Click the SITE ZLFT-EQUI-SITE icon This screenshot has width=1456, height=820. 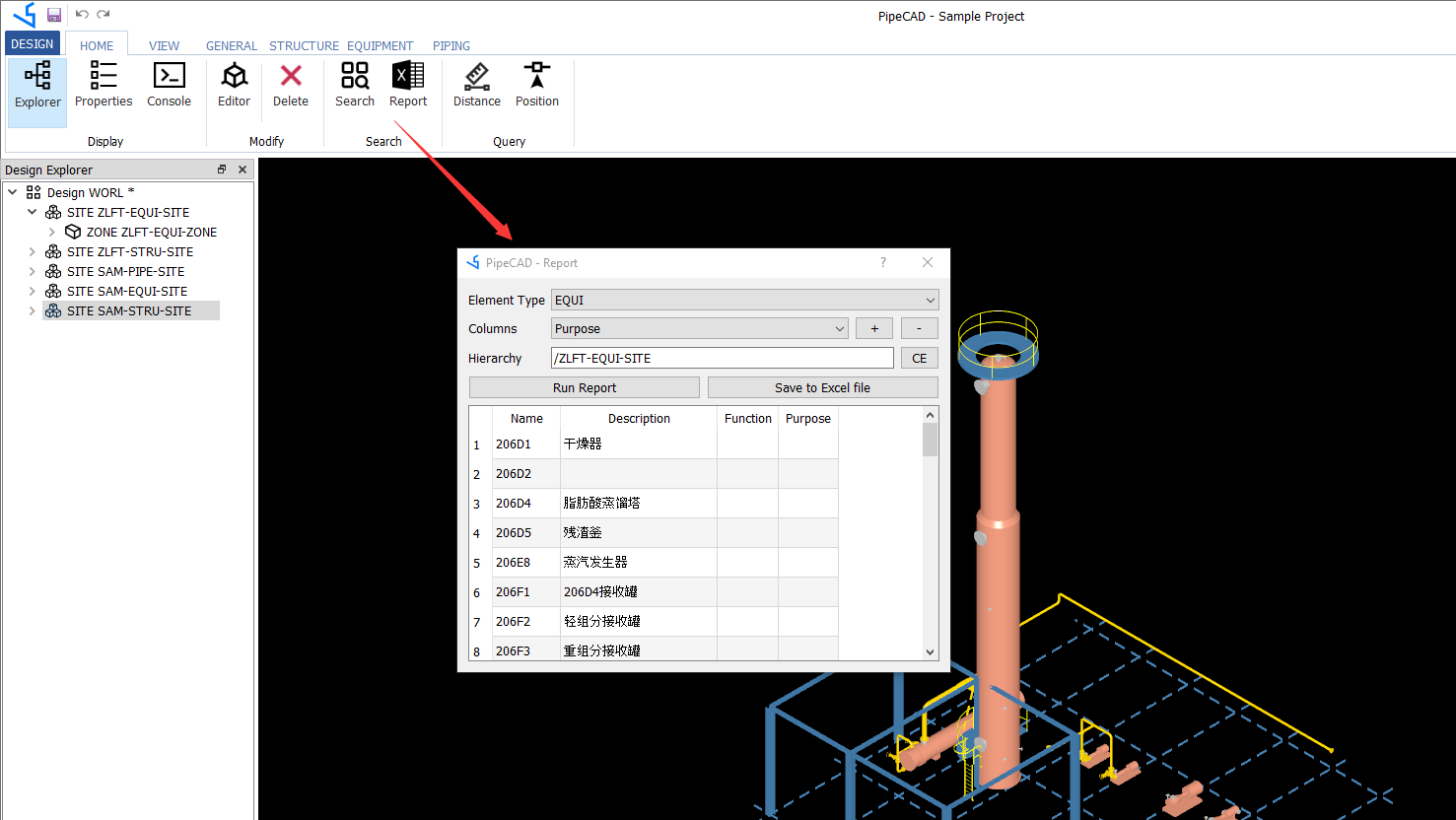point(53,212)
